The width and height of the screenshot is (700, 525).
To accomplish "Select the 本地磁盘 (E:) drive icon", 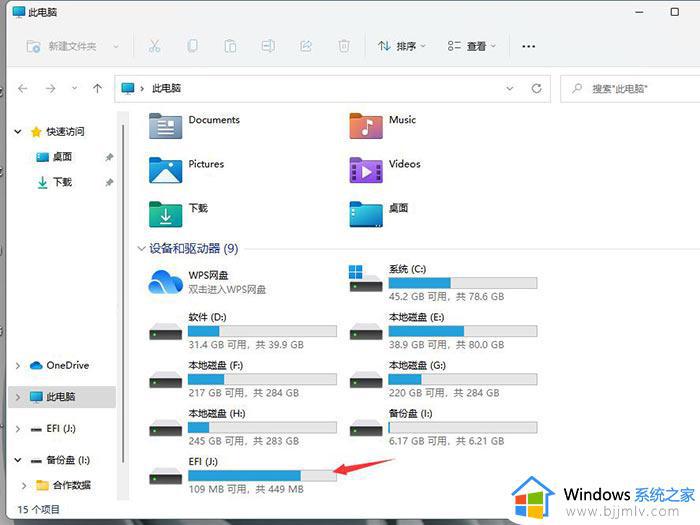I will (366, 331).
